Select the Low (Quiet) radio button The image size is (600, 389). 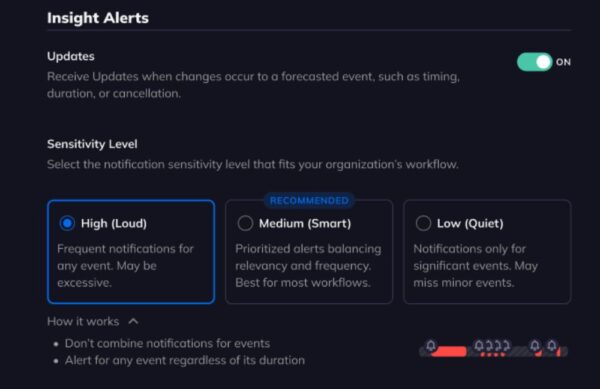423,223
